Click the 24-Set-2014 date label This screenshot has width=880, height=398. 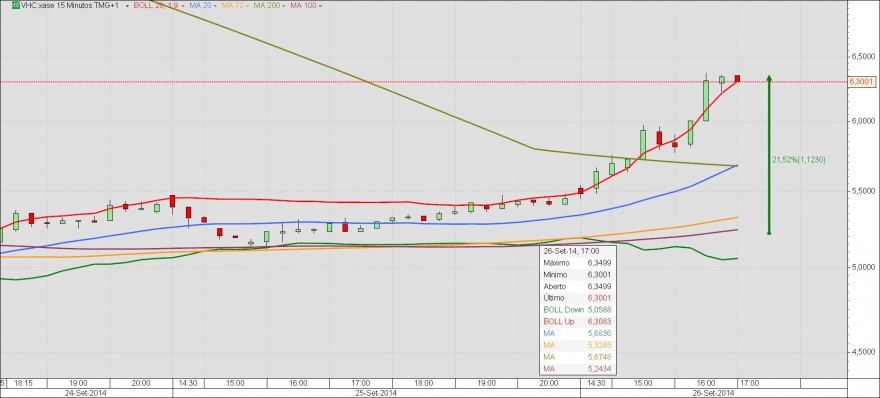[85, 393]
